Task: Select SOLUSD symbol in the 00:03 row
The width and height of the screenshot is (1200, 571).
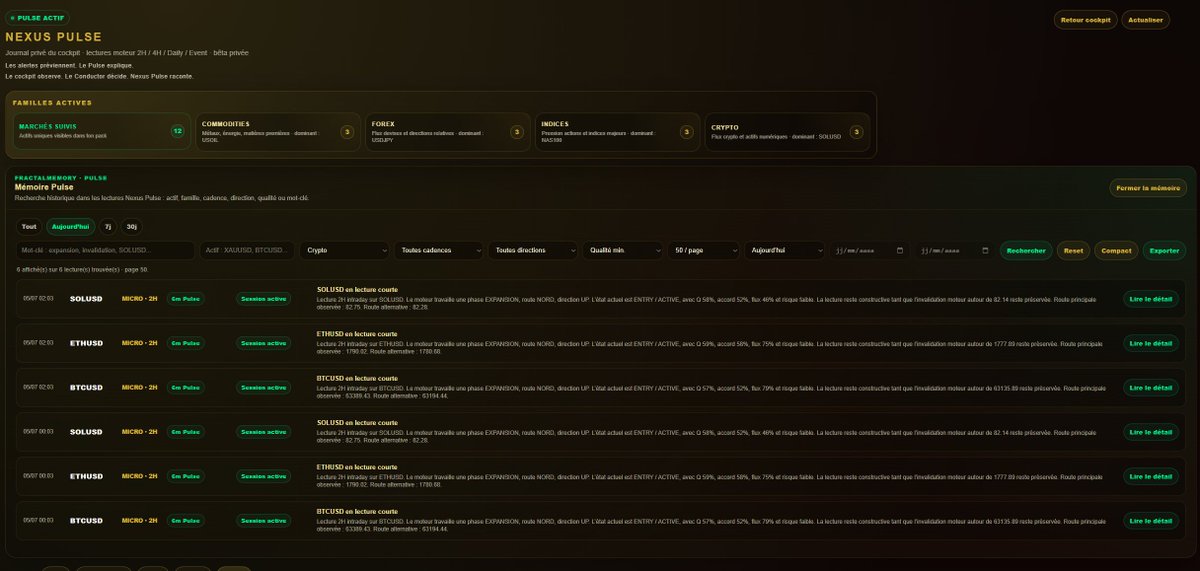Action: coord(86,432)
